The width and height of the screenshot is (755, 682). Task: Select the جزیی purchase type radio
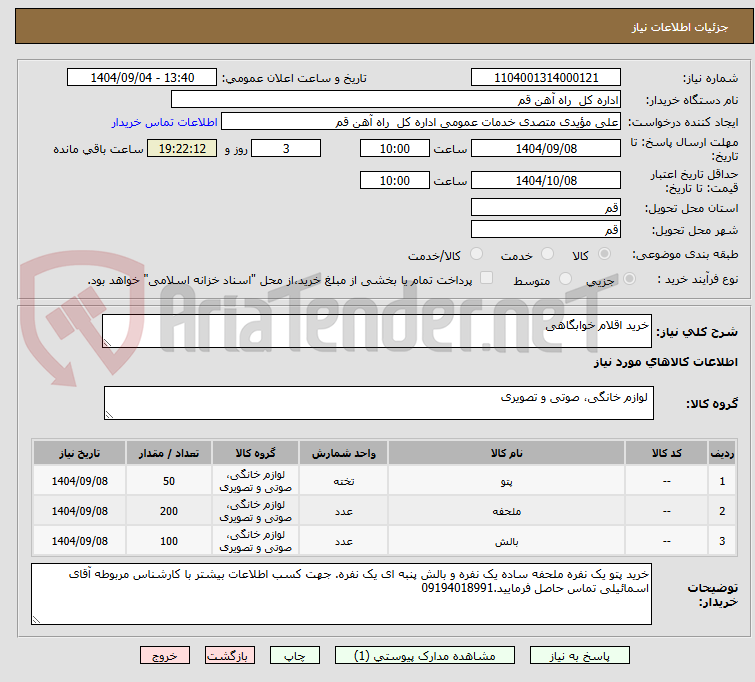pos(629,279)
